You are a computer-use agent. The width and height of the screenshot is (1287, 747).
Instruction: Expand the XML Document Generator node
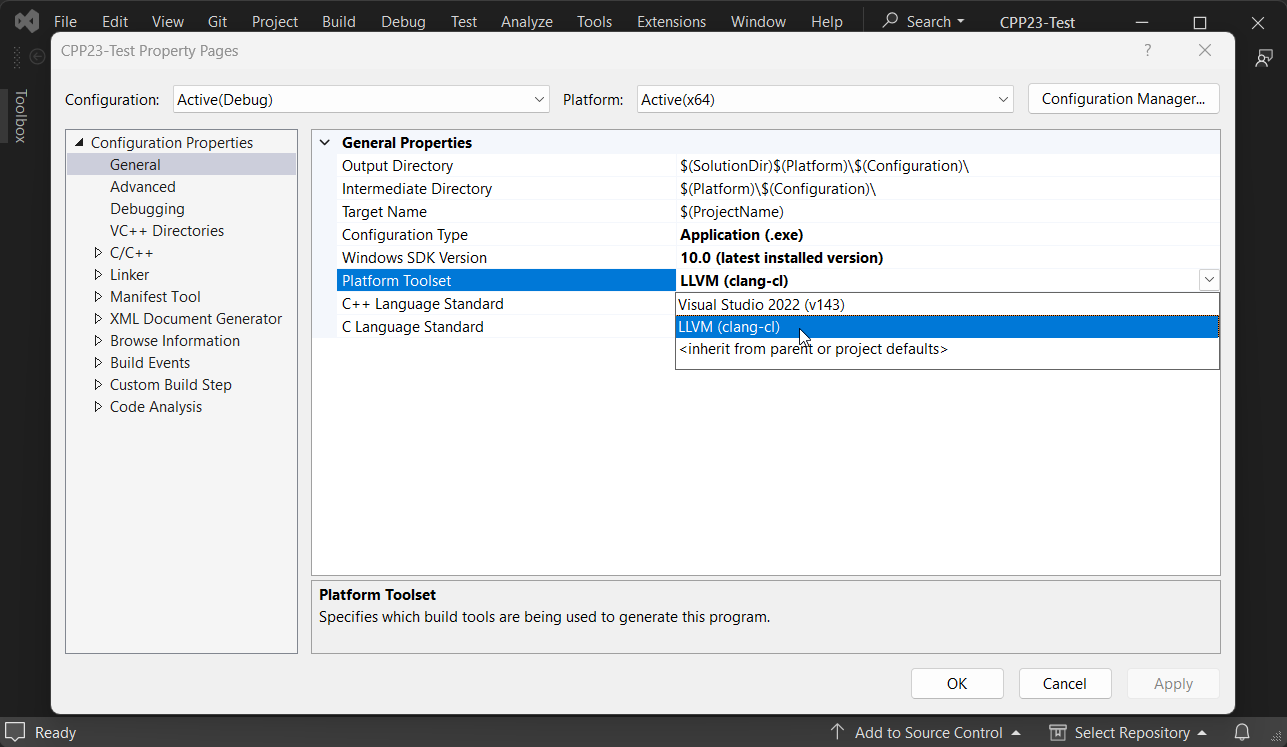pyautogui.click(x=98, y=319)
